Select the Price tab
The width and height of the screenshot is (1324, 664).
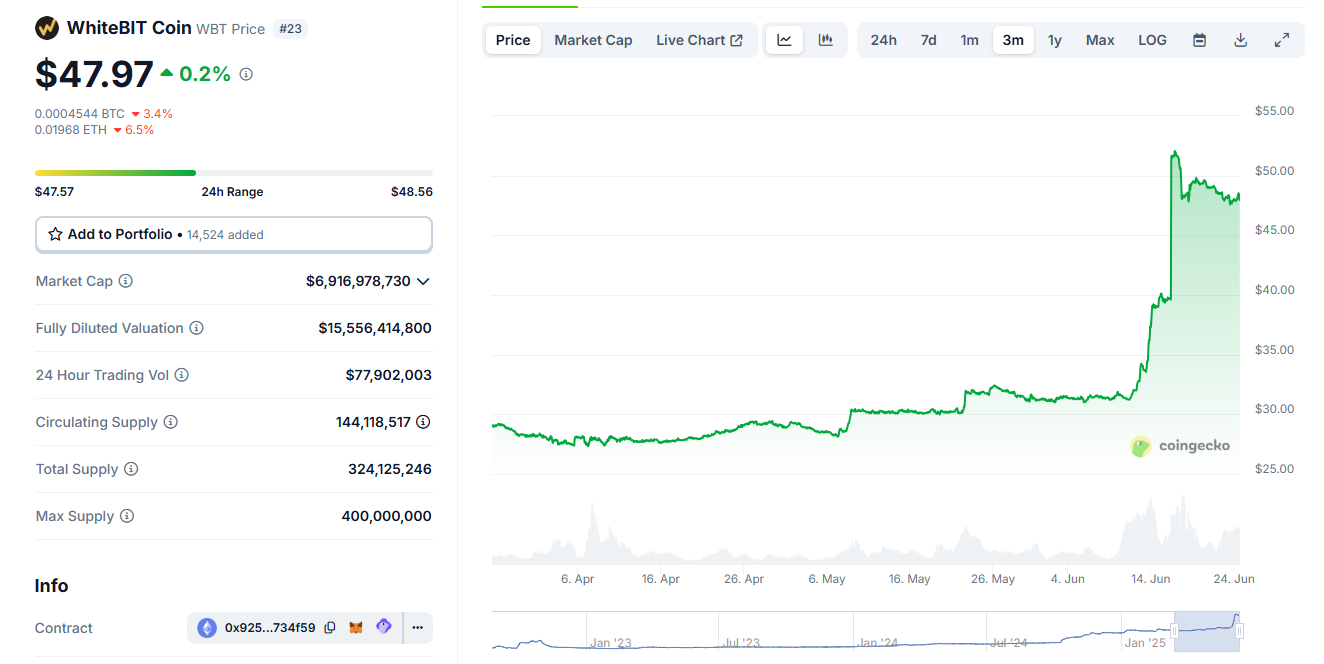pos(513,40)
